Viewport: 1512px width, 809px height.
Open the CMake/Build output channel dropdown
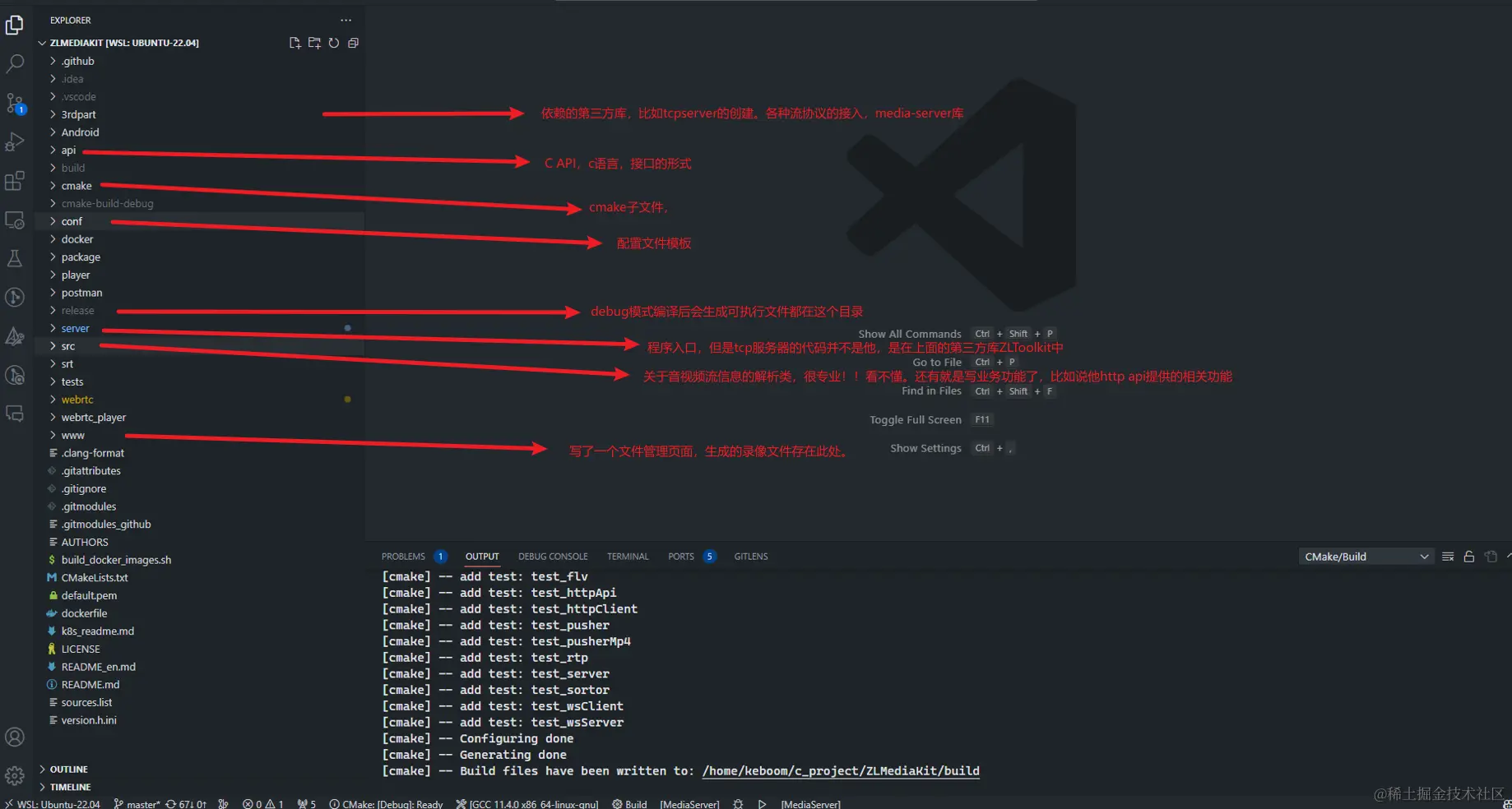point(1366,557)
